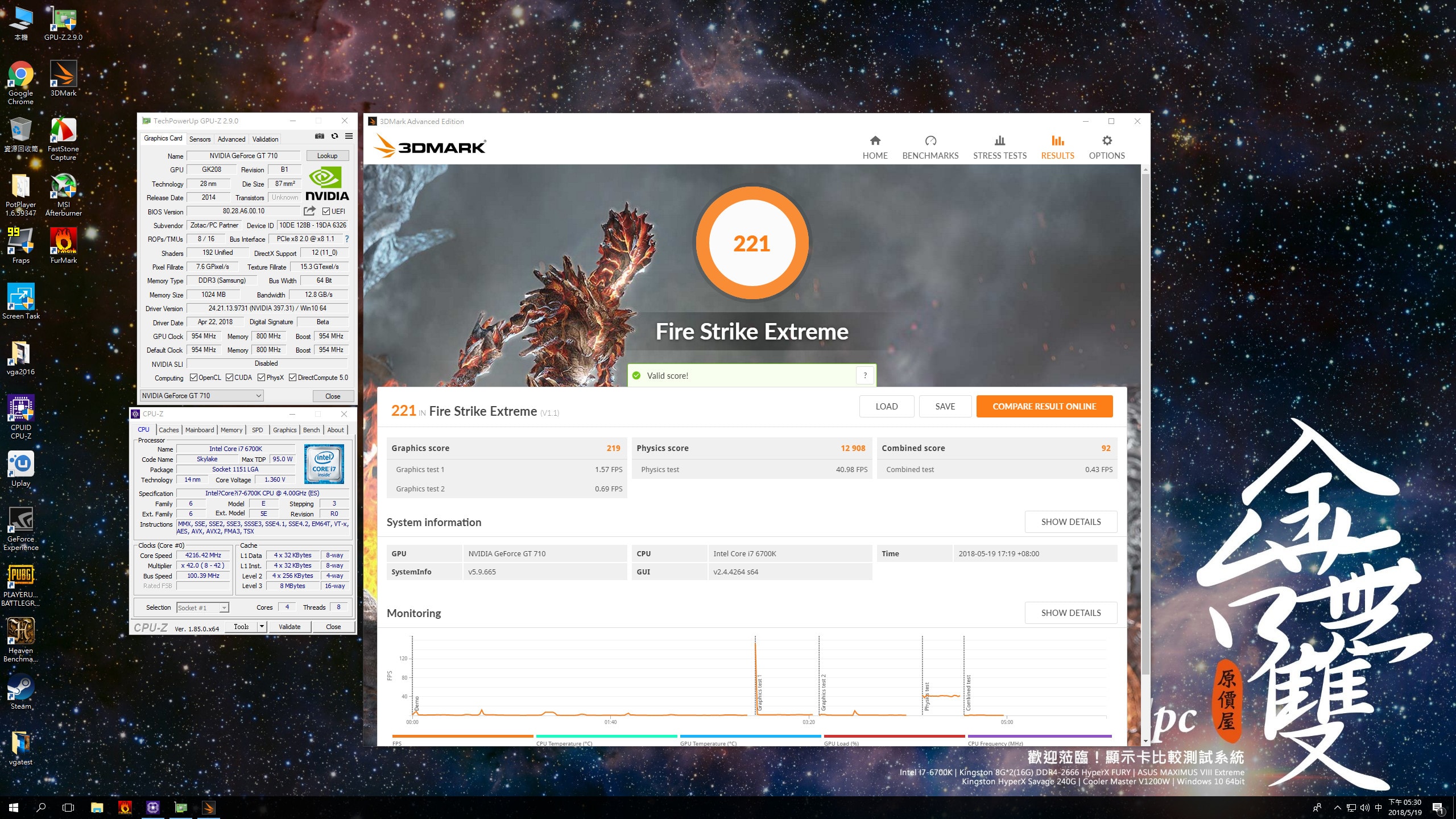Click SHOW DETAILS for Monitoring
1456x819 pixels.
pyautogui.click(x=1071, y=613)
